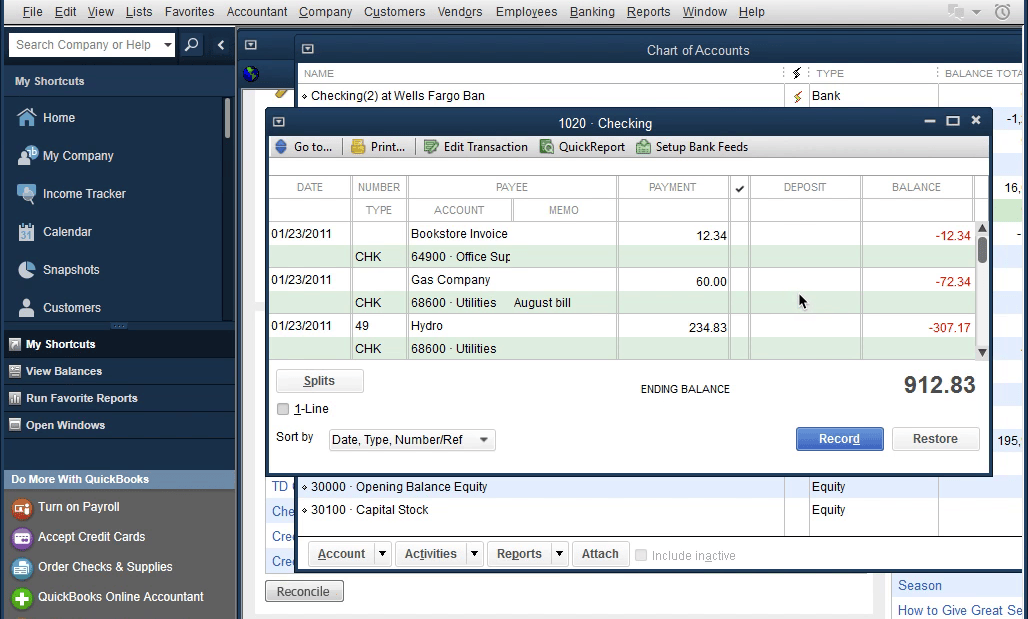Select the 30100 Capital Stock account row
Viewport: 1028px width, 619px height.
tap(541, 510)
